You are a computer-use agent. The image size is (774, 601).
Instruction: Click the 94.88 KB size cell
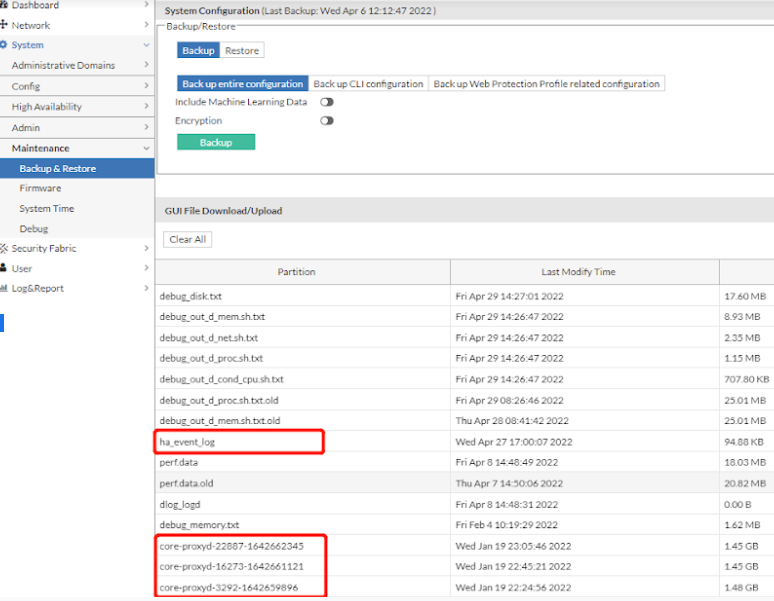pos(745,442)
